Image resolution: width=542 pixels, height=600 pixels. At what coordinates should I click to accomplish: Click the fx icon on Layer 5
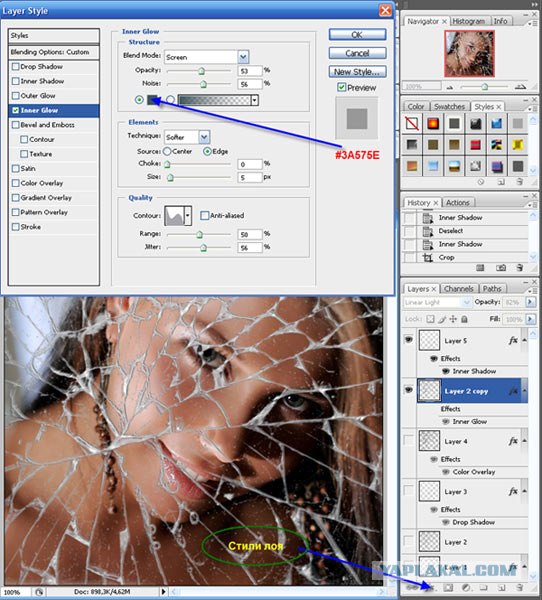click(513, 340)
